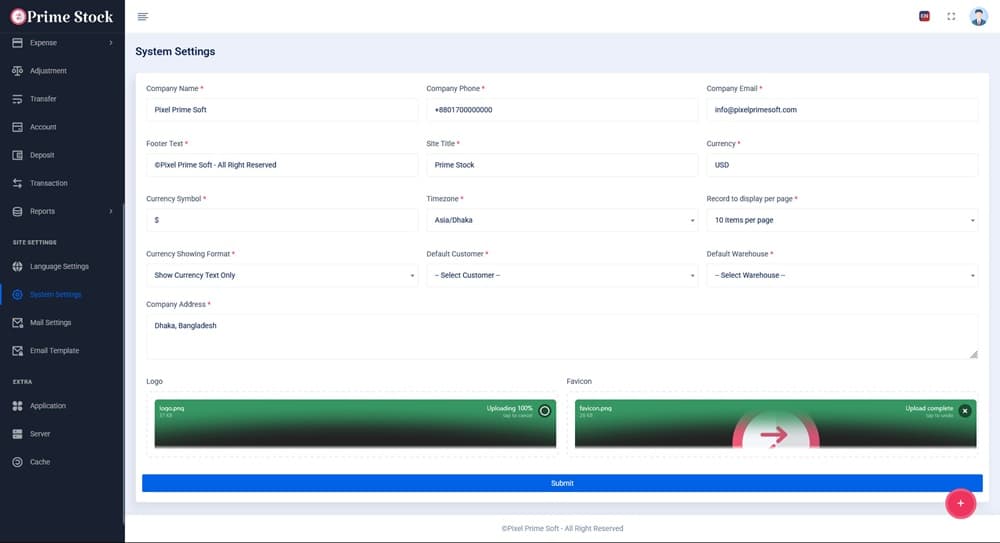The height and width of the screenshot is (543, 1000).
Task: Open the EN language flag selector
Action: (x=924, y=17)
